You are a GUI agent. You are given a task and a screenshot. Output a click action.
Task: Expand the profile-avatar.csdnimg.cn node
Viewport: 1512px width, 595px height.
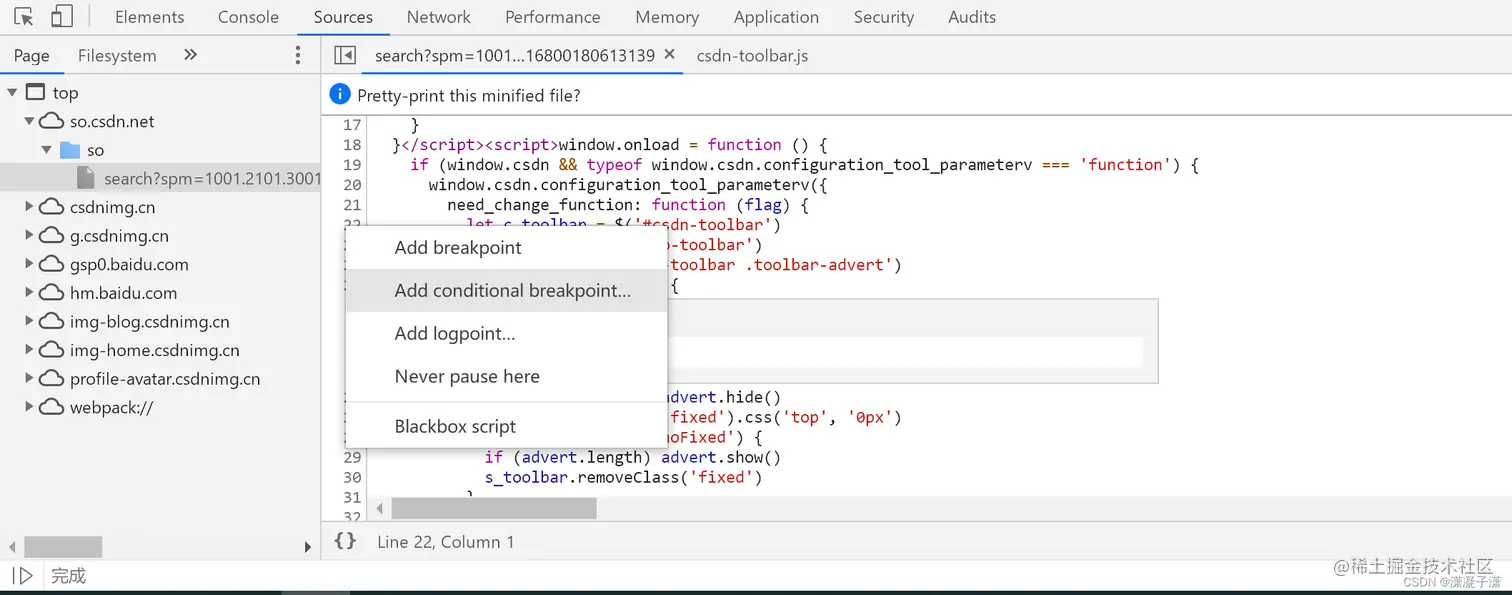coord(29,379)
